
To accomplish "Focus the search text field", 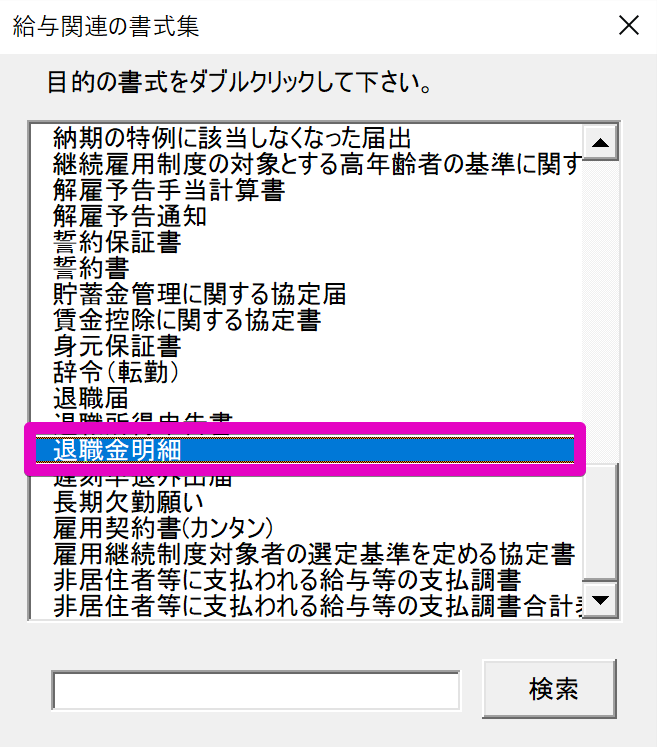I will (x=256, y=690).
